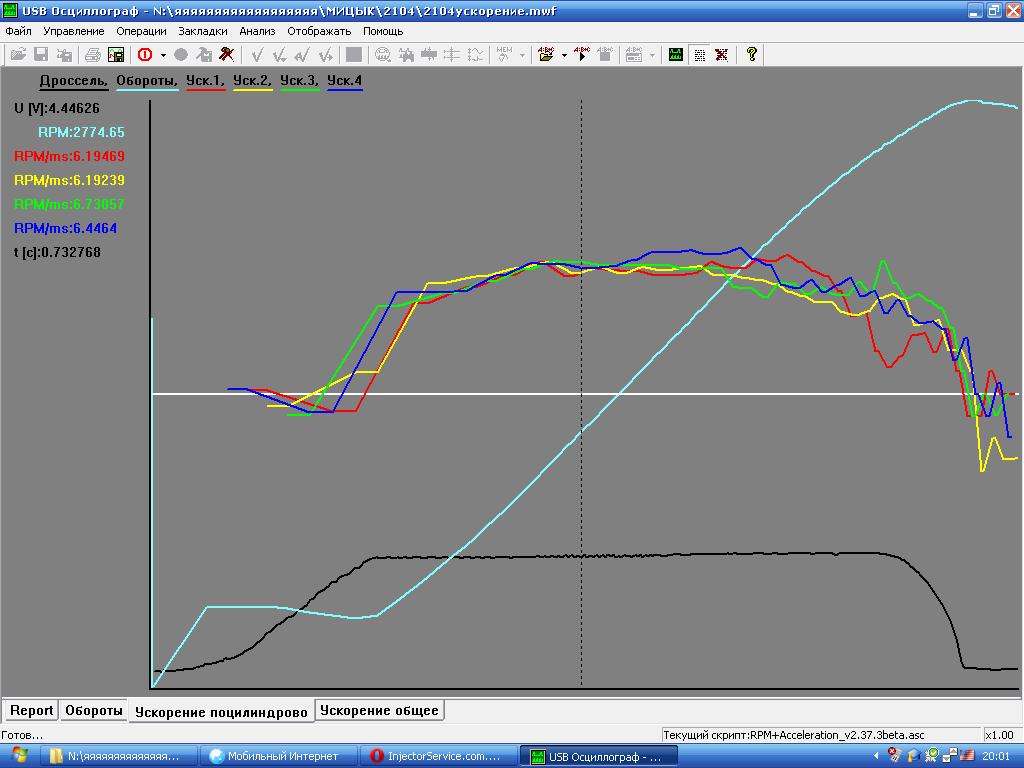Viewport: 1024px width, 768px height.
Task: Click the Уск.1 red legend label
Action: coord(205,80)
